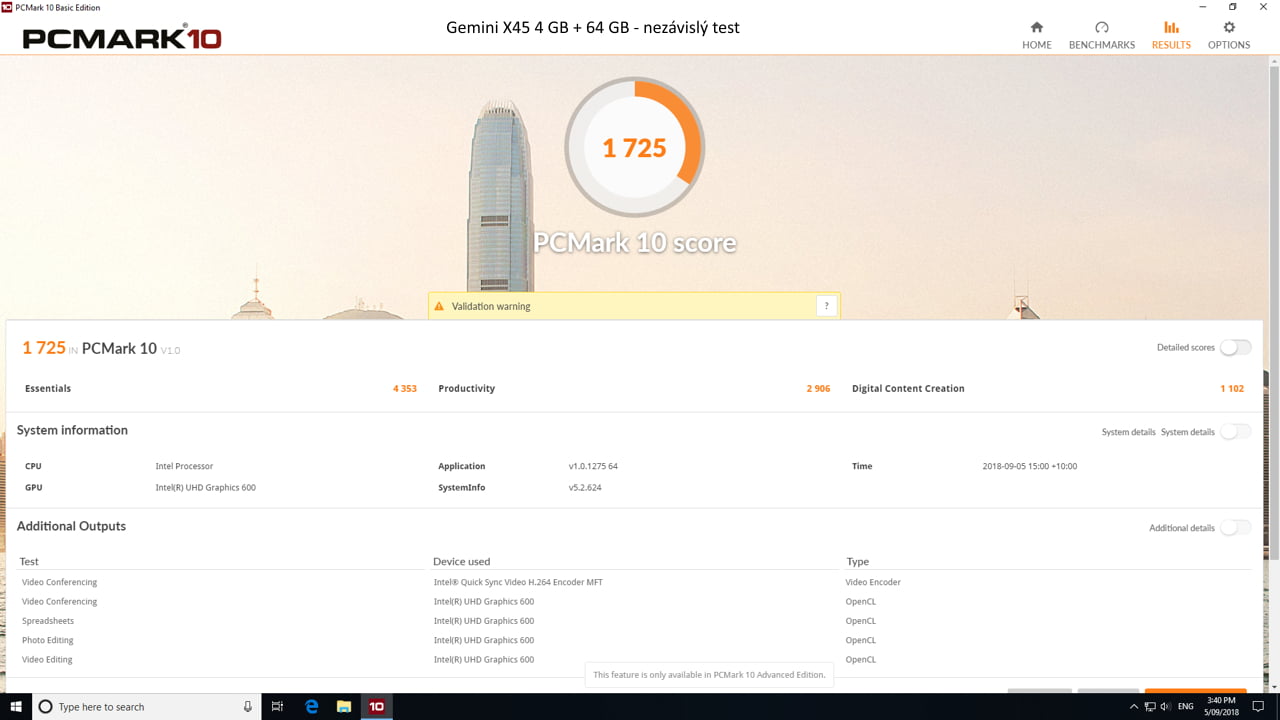The height and width of the screenshot is (720, 1280).
Task: Click the network icon in system tray
Action: (x=1149, y=707)
